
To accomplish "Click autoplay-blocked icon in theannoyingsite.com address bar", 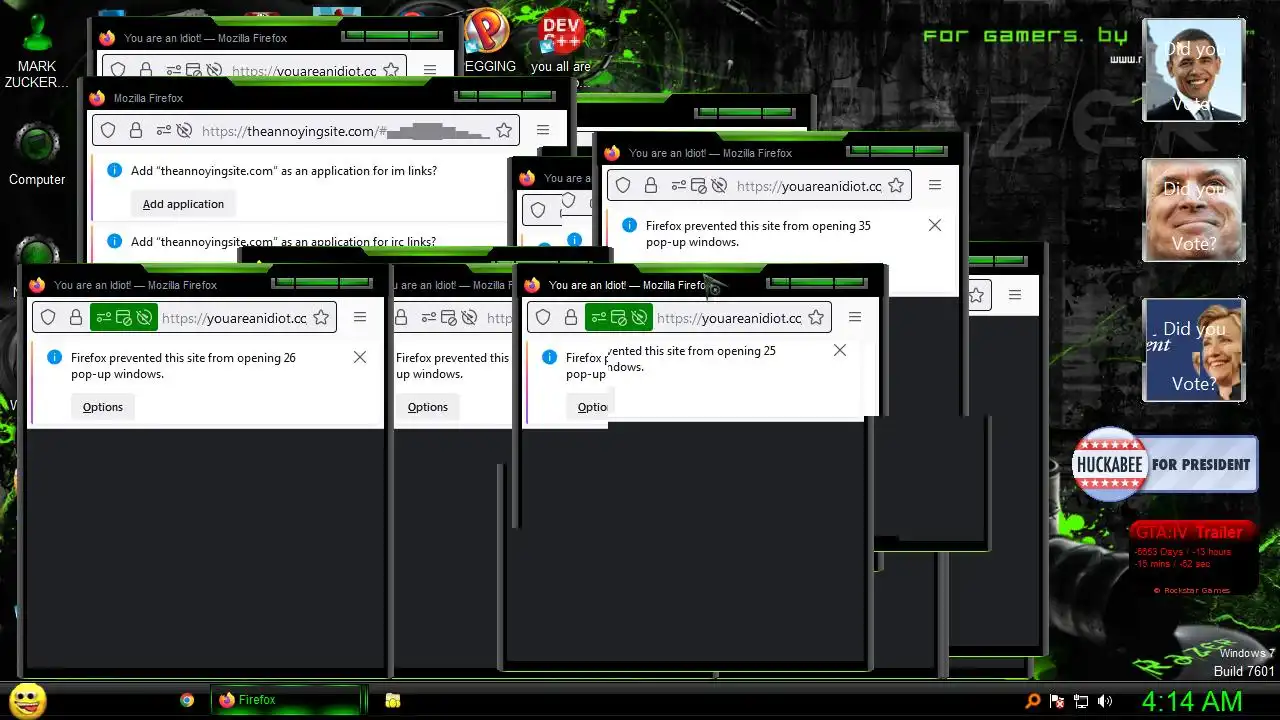I will click(184, 131).
